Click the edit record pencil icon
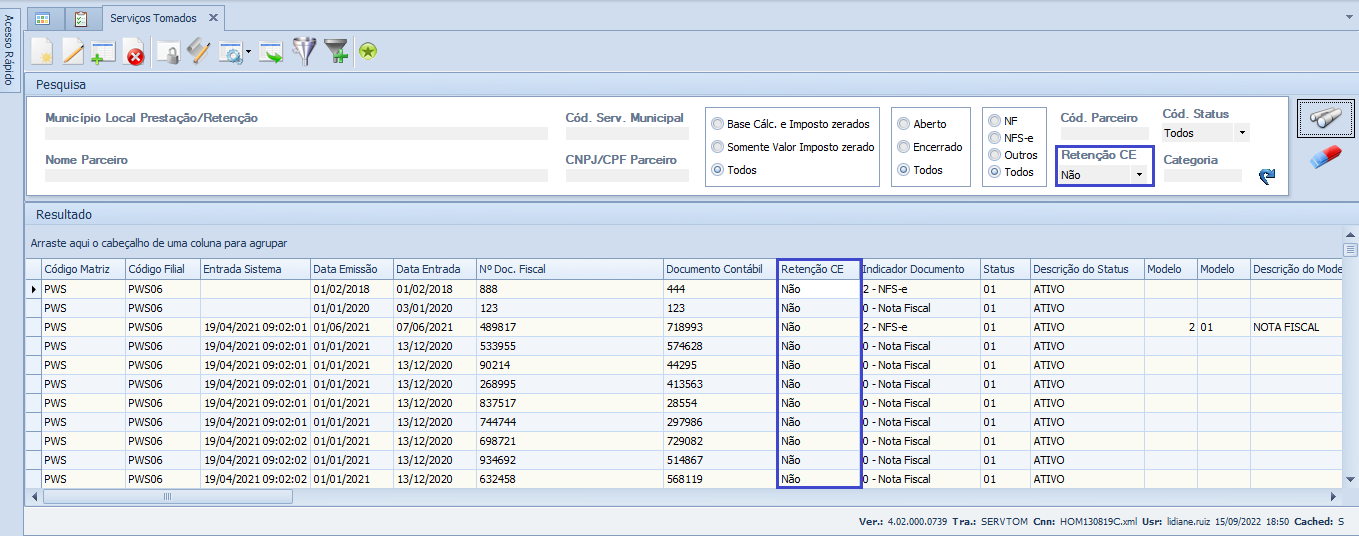 (x=73, y=52)
